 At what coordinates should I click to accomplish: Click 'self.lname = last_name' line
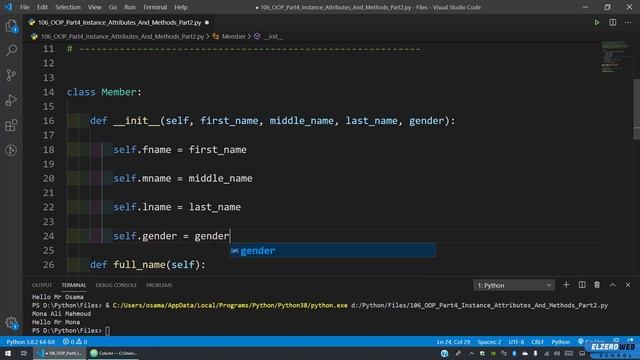[x=177, y=207]
